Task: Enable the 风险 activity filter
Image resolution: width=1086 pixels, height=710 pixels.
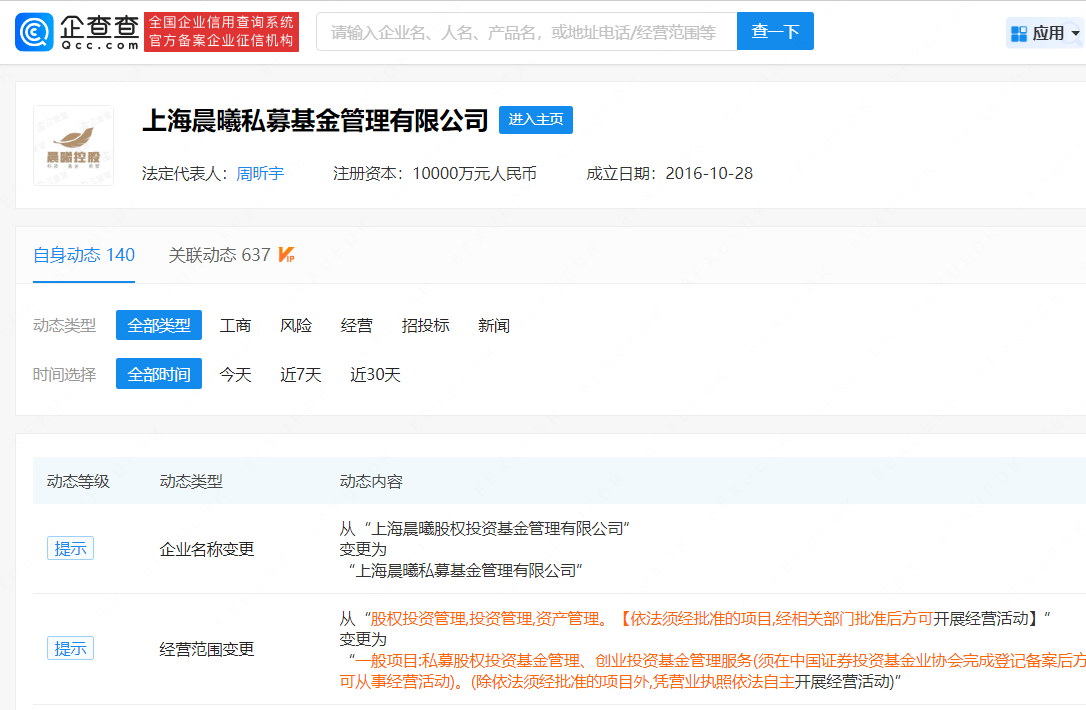Action: (296, 324)
